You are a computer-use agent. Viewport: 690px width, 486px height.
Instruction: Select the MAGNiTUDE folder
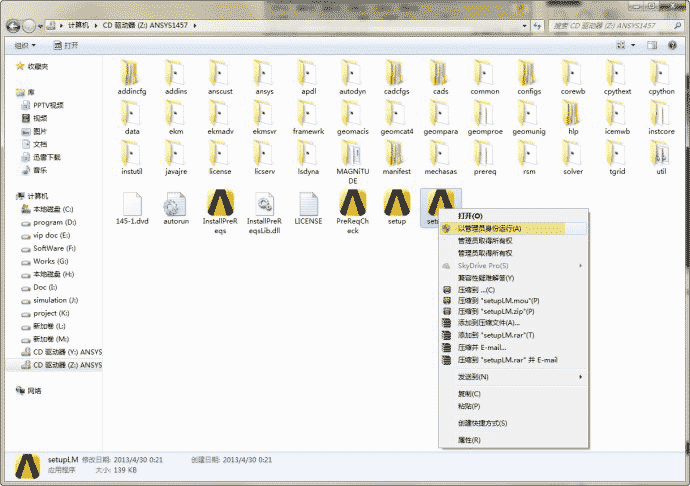(352, 162)
